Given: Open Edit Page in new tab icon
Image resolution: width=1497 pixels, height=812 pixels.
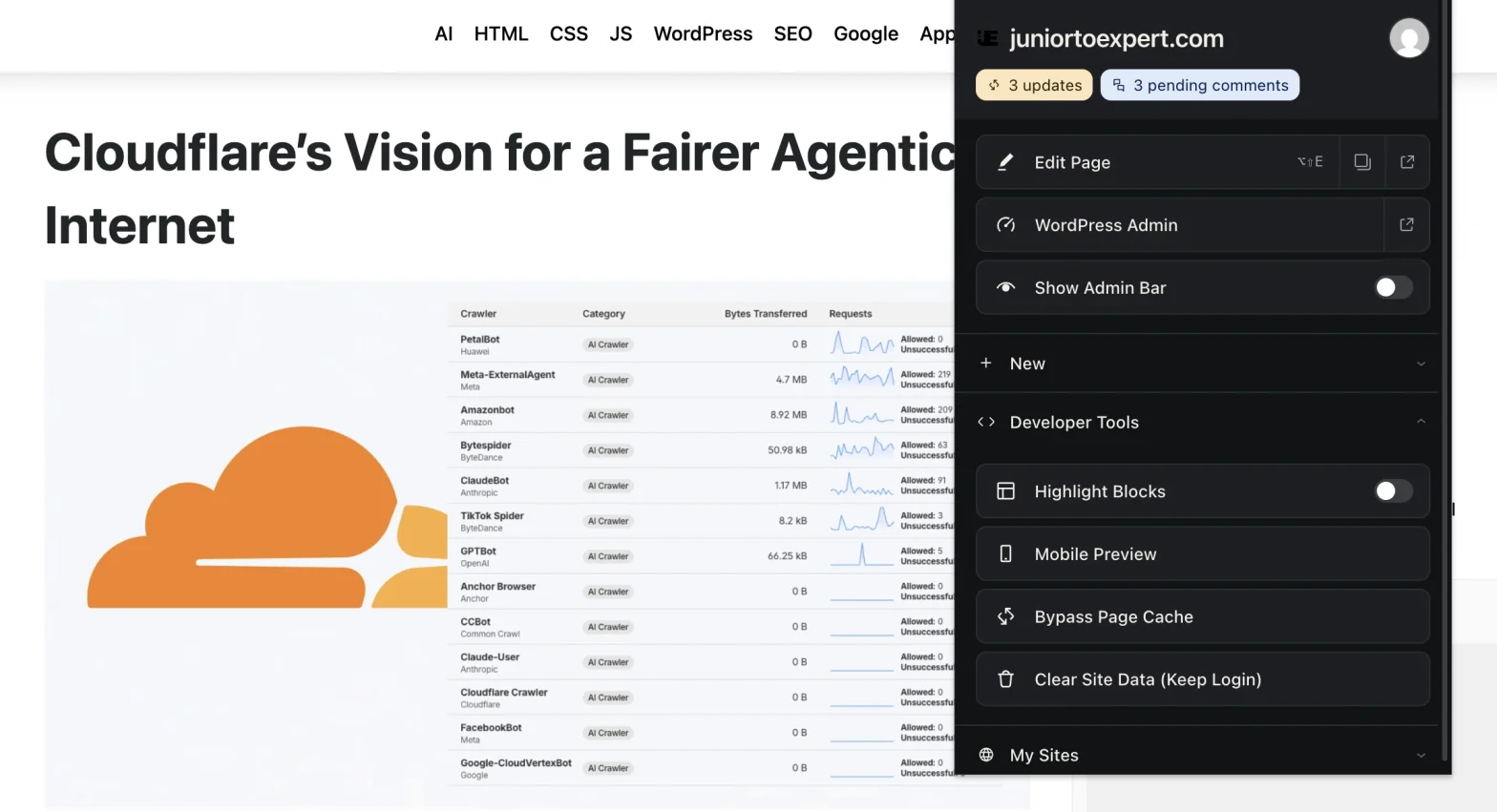Looking at the screenshot, I should 1407,162.
